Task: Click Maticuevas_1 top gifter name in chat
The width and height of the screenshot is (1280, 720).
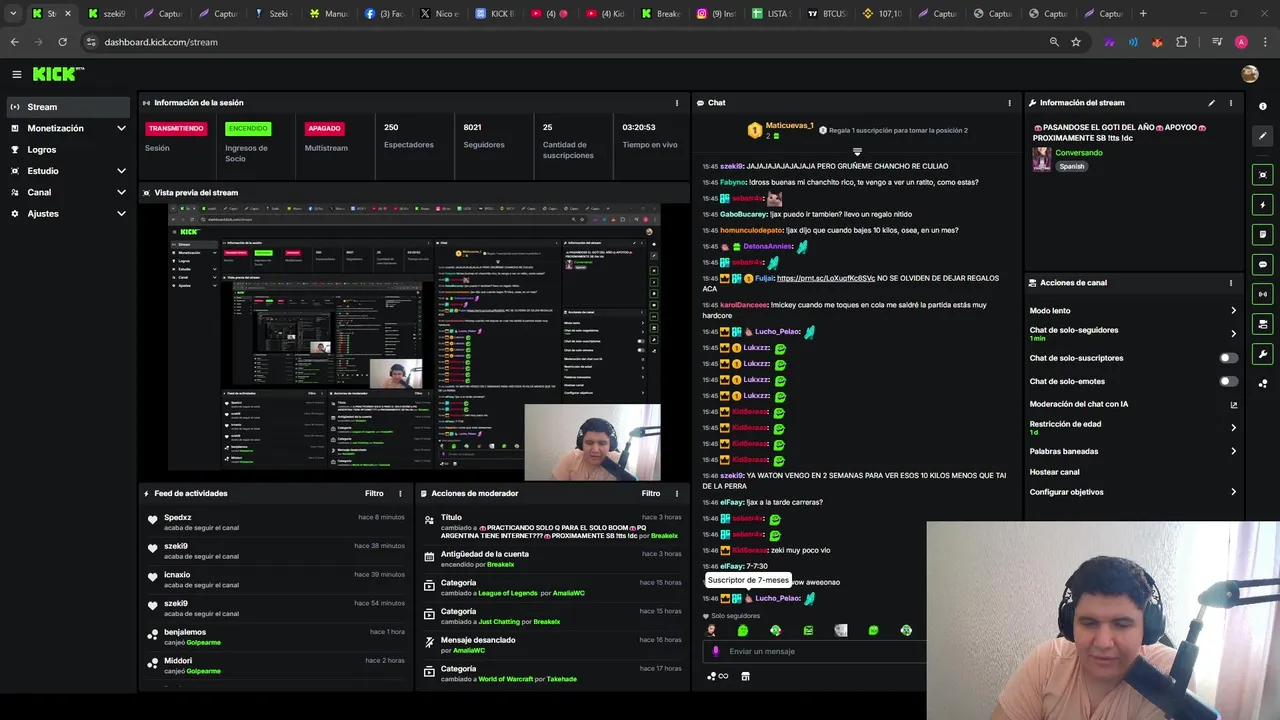Action: pyautogui.click(x=789, y=126)
